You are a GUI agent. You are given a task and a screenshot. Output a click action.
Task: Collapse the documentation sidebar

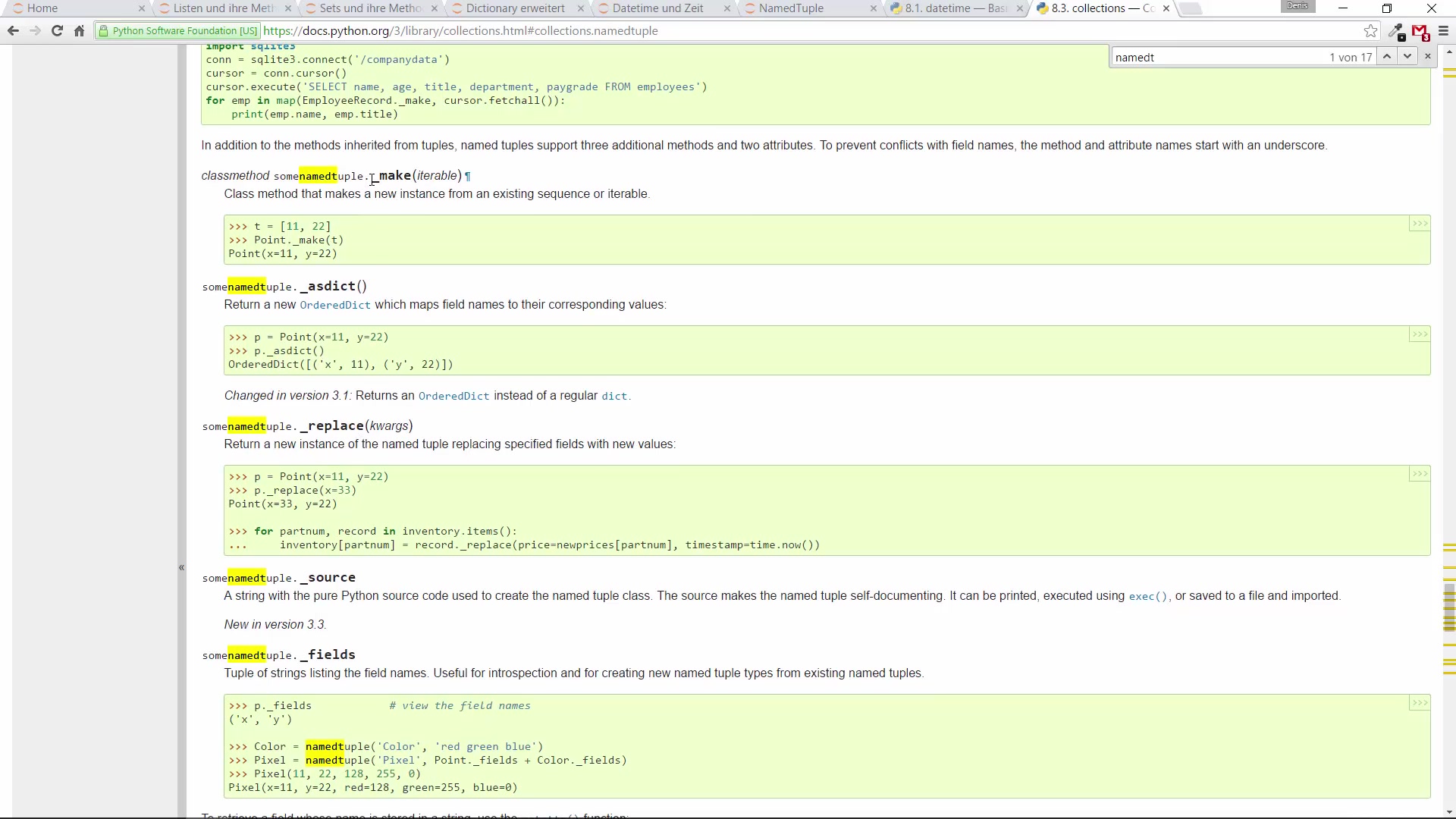(181, 567)
